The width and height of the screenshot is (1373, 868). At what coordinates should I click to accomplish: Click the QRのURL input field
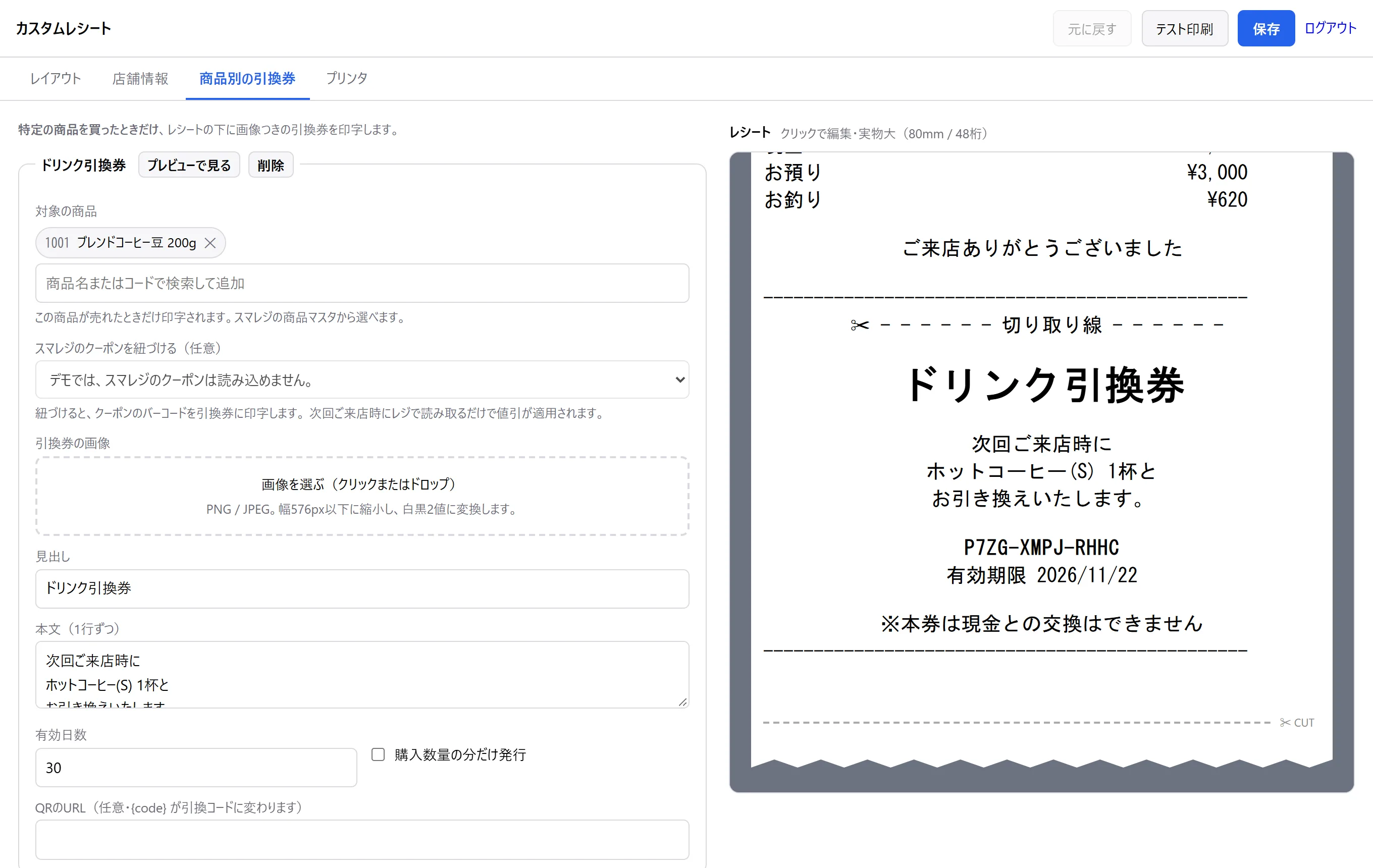tap(362, 840)
